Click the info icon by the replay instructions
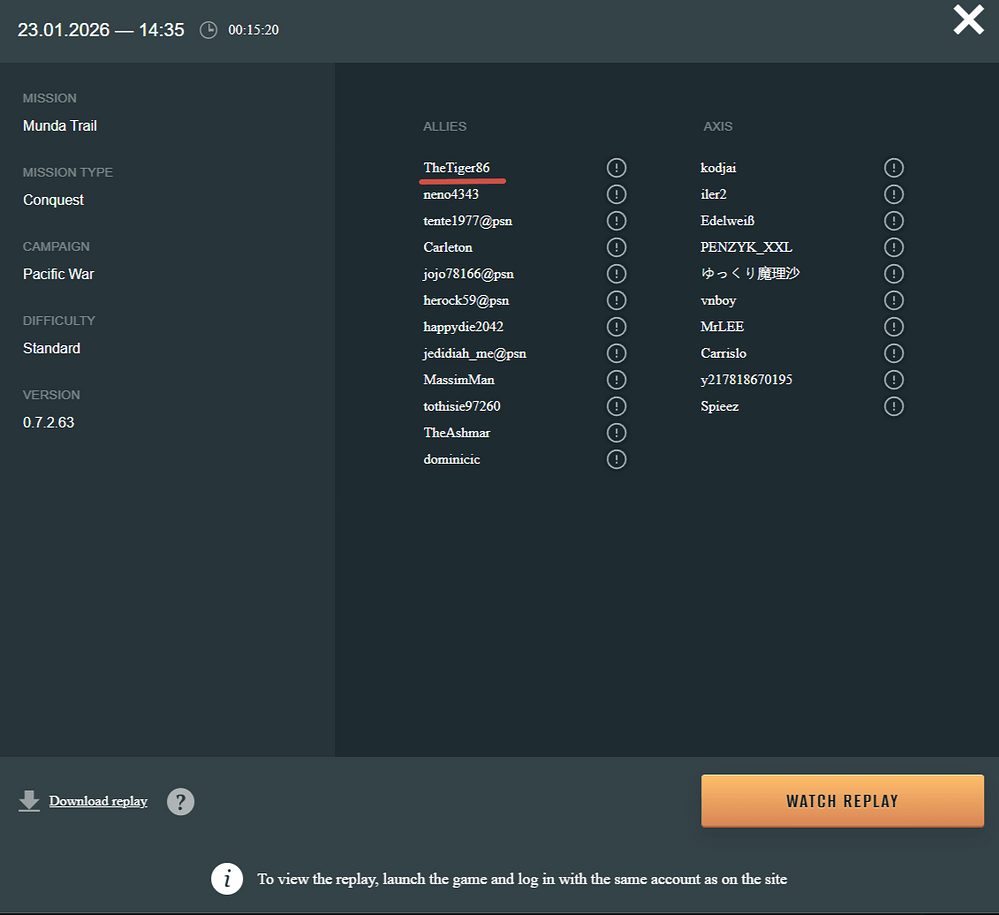The image size is (999, 915). click(x=227, y=879)
